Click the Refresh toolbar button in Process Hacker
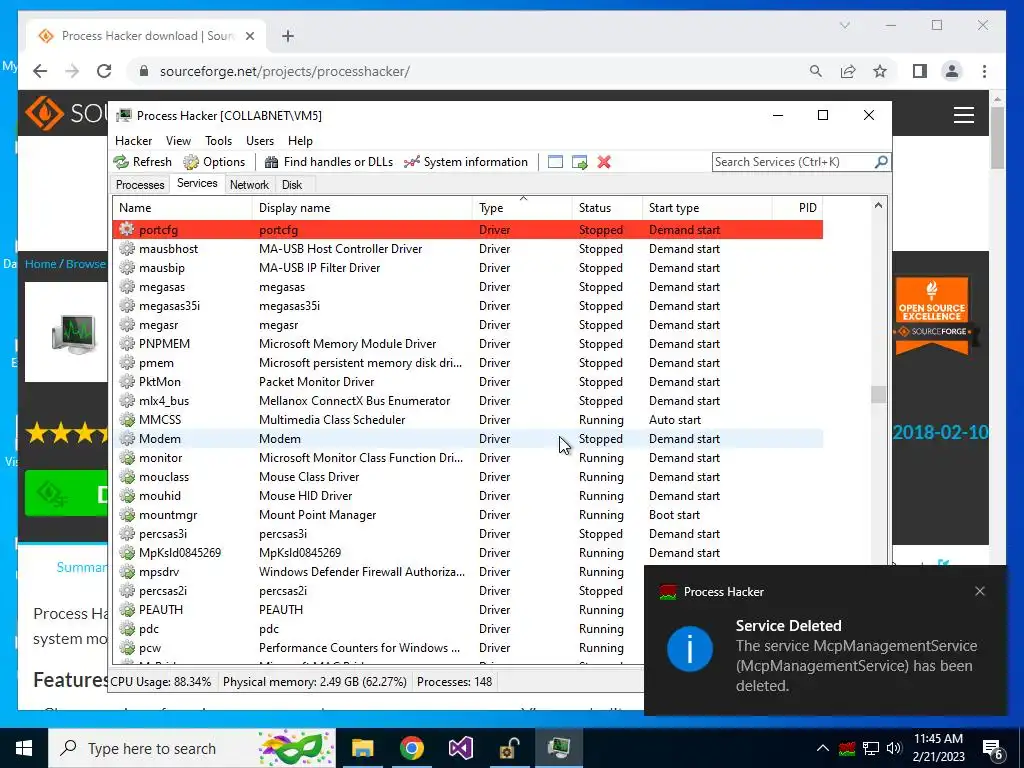Screen dimensions: 1024x768 pos(143,162)
